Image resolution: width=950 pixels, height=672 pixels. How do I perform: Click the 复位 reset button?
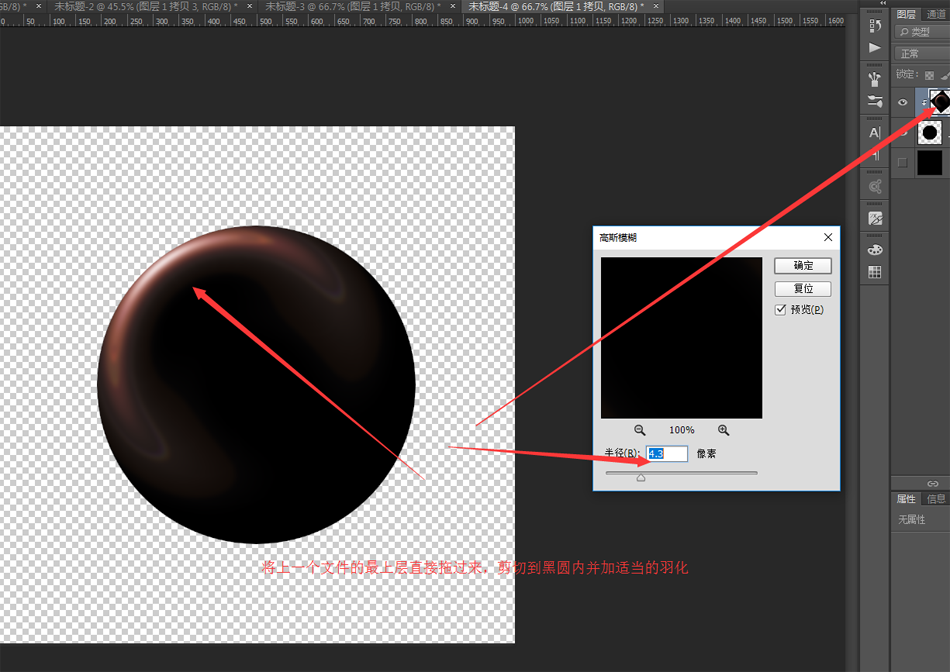(803, 288)
